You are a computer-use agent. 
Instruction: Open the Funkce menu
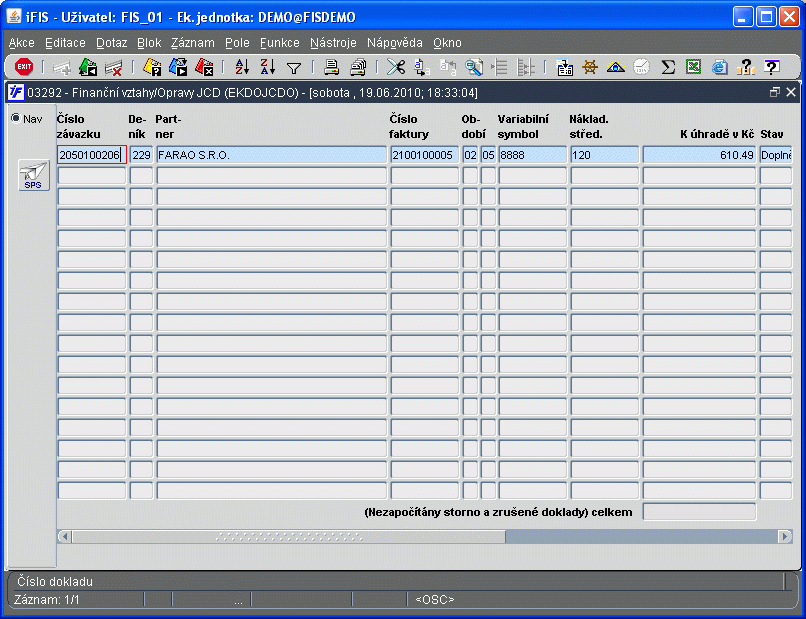(x=280, y=43)
